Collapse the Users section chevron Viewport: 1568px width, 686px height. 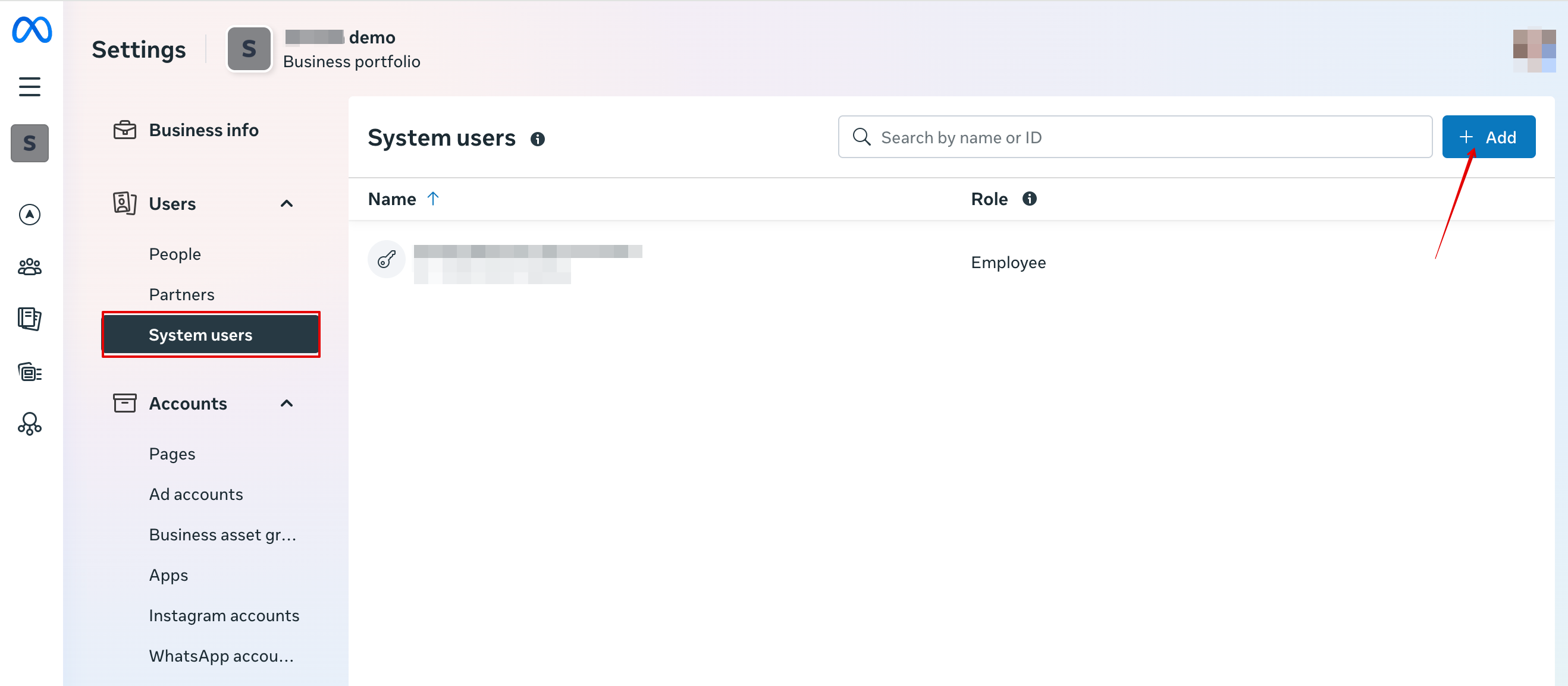[287, 204]
